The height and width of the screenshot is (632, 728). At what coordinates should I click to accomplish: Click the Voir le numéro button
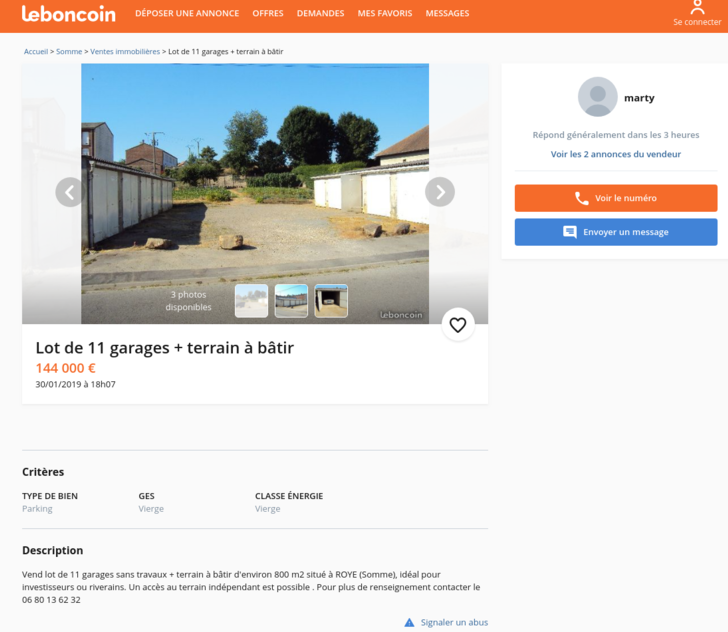click(x=616, y=198)
